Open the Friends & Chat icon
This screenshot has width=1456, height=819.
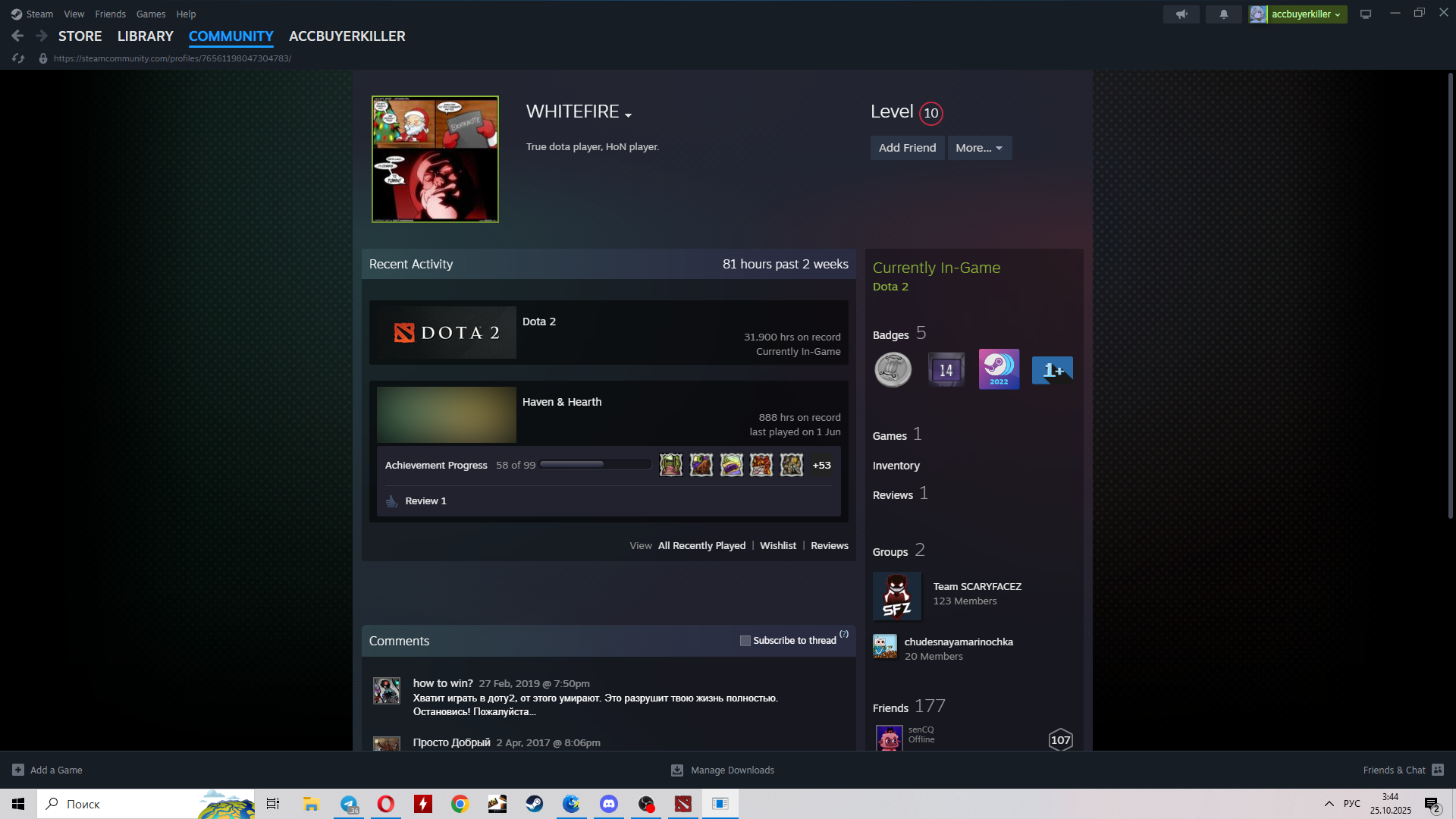pyautogui.click(x=1438, y=770)
